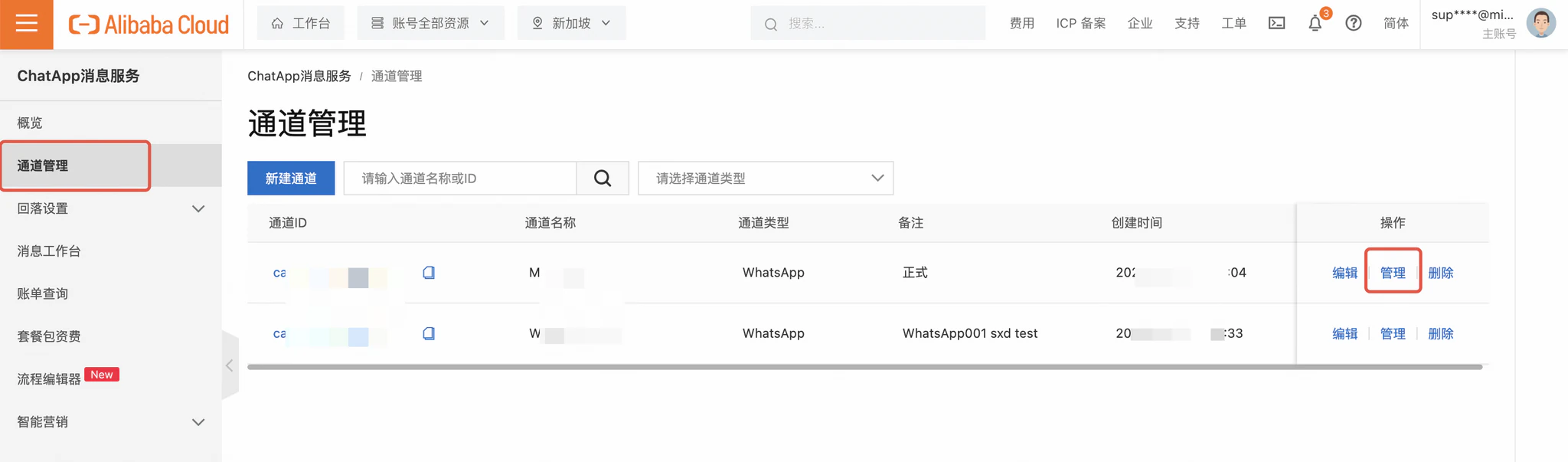This screenshot has height=462, width=1568.
Task: Click the ChatApp消息服务 breadcrumb link
Action: (x=299, y=76)
